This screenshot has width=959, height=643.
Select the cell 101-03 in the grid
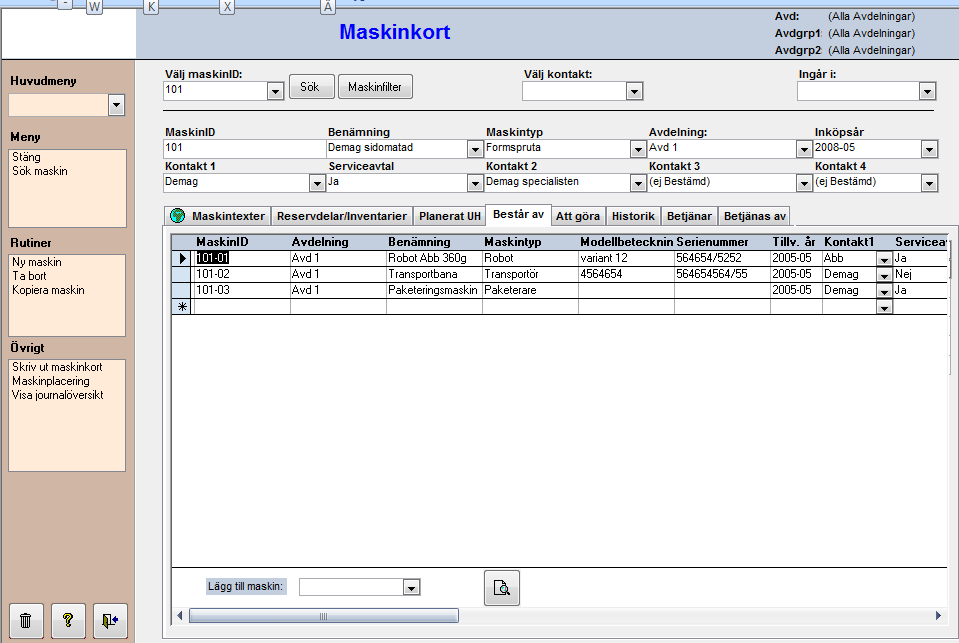[242, 290]
